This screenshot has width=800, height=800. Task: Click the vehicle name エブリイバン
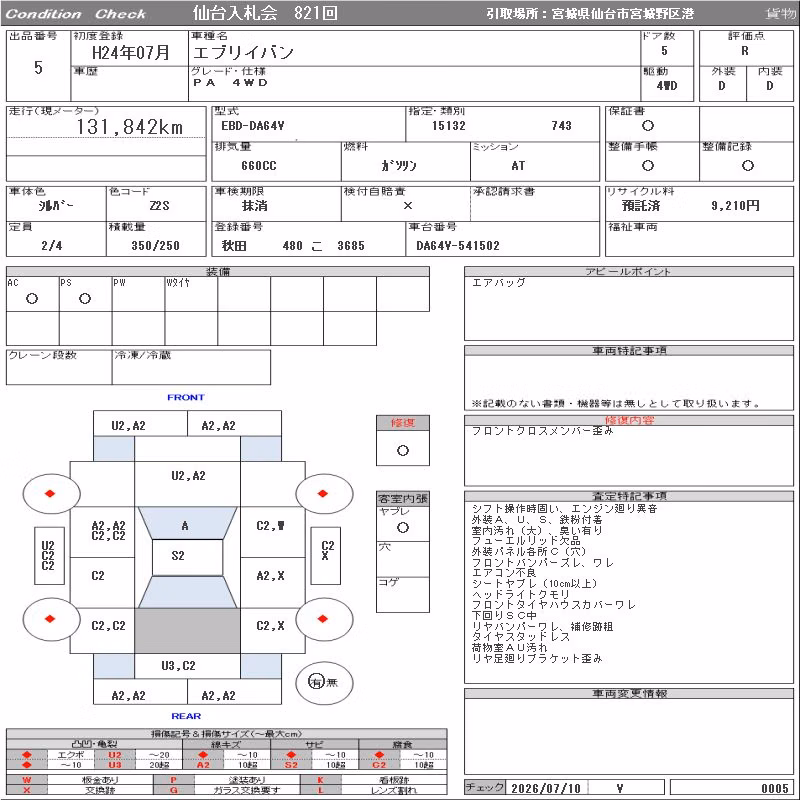[x=243, y=52]
